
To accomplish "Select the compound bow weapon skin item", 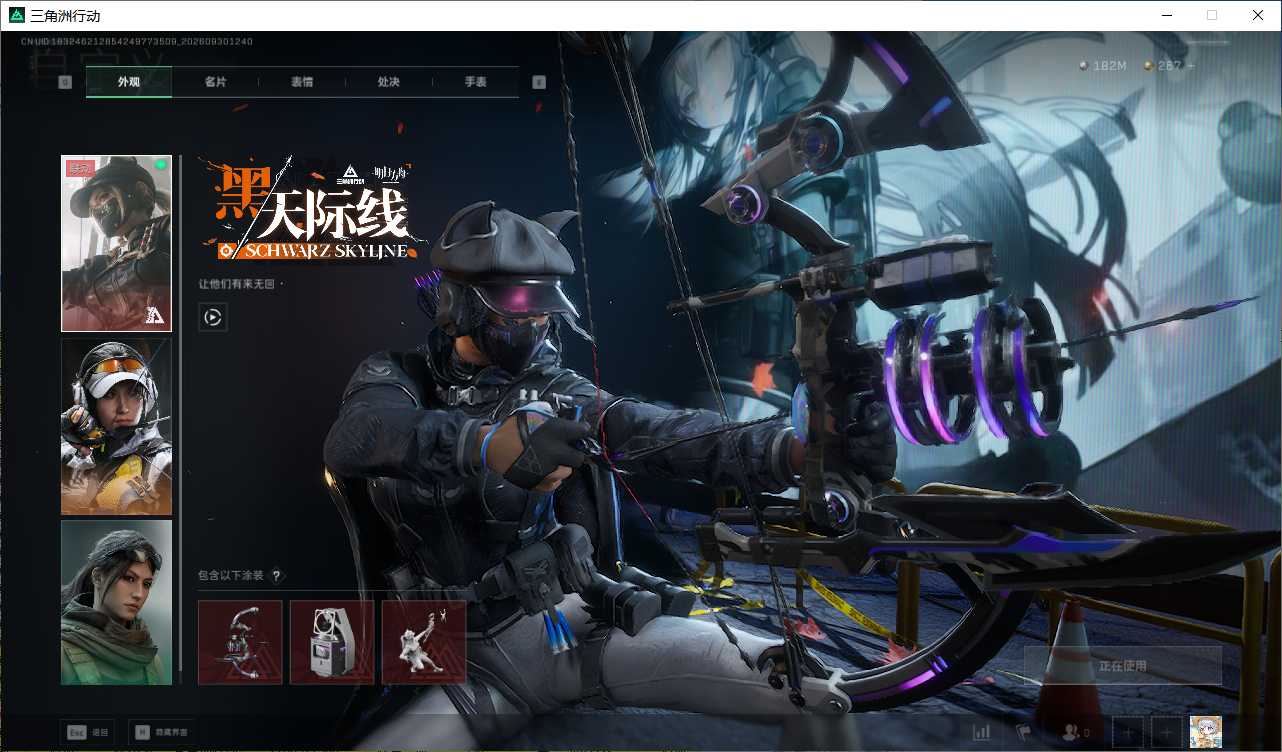I will [x=240, y=642].
